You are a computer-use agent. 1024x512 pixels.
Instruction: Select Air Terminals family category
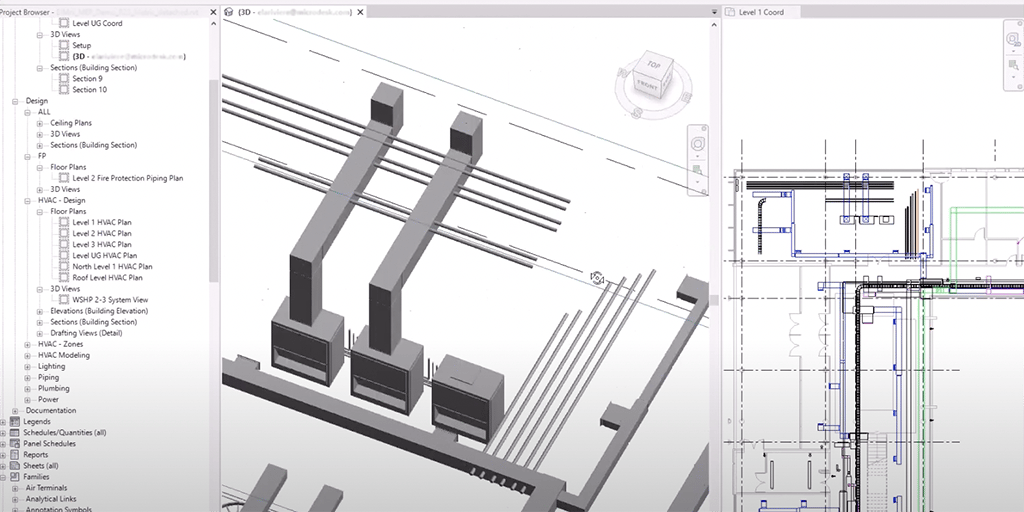(x=46, y=488)
